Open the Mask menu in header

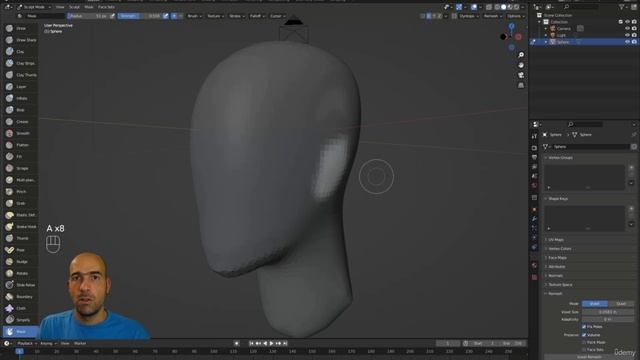click(89, 7)
